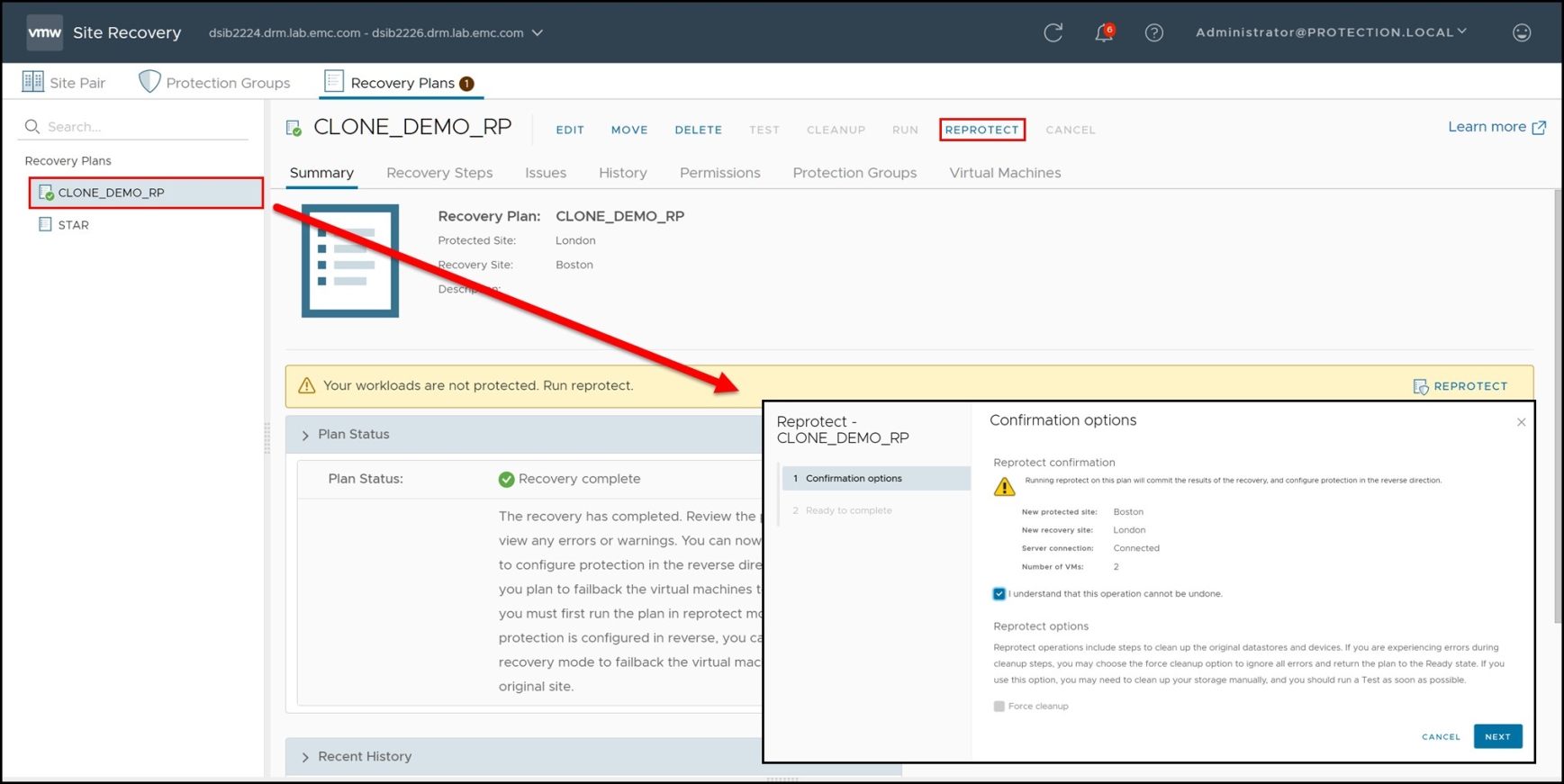This screenshot has width=1564, height=784.
Task: Click the vmw Site Recovery logo
Action: pos(44,32)
